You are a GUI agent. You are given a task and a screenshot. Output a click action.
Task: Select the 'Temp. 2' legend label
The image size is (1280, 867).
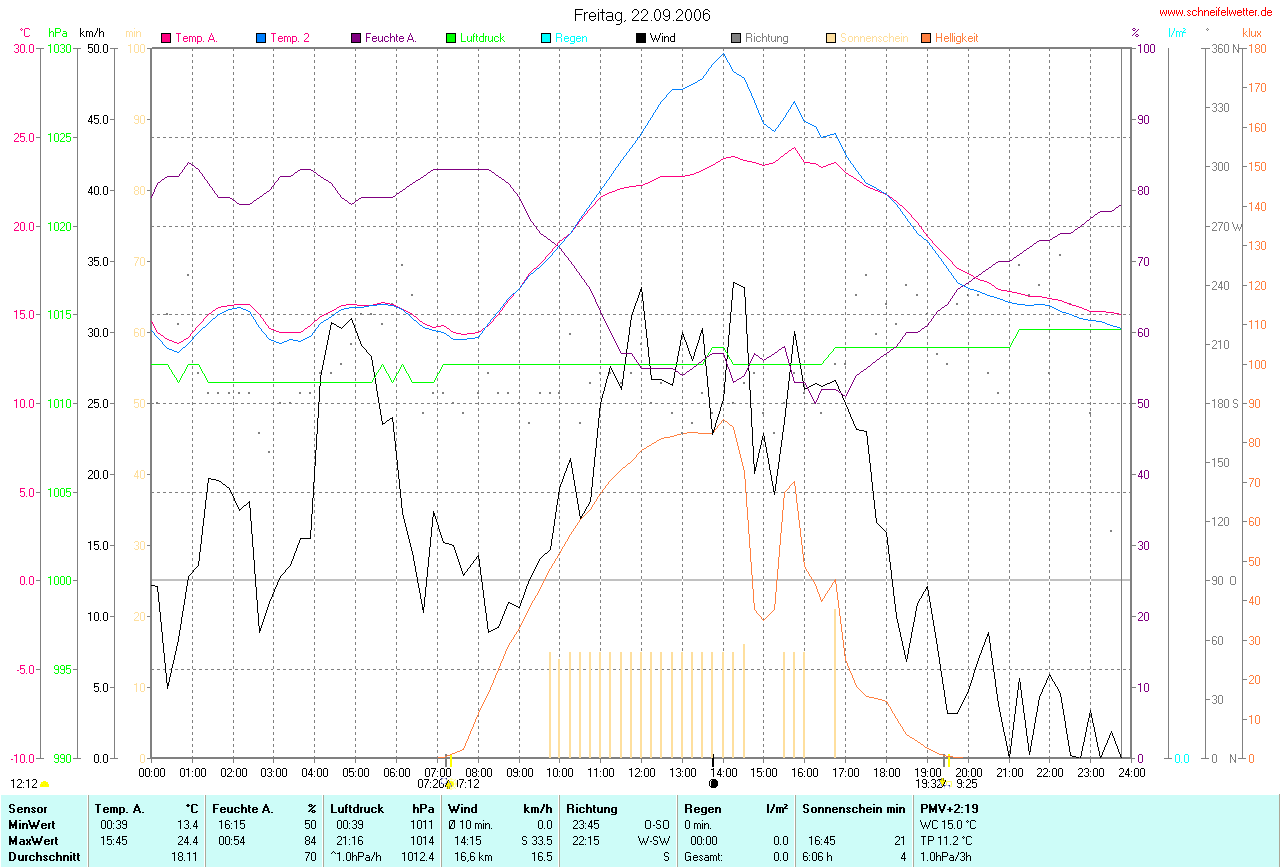289,38
